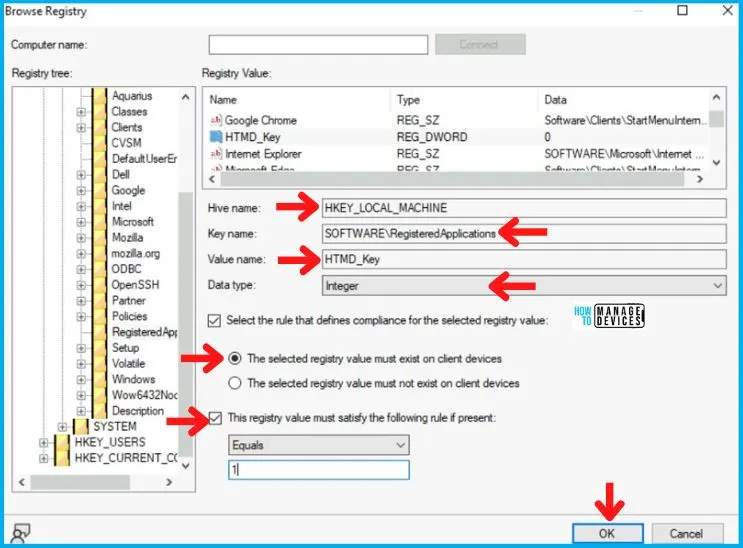Click the Google Chrome string value icon
Screen dimensions: 743x548
215,120
